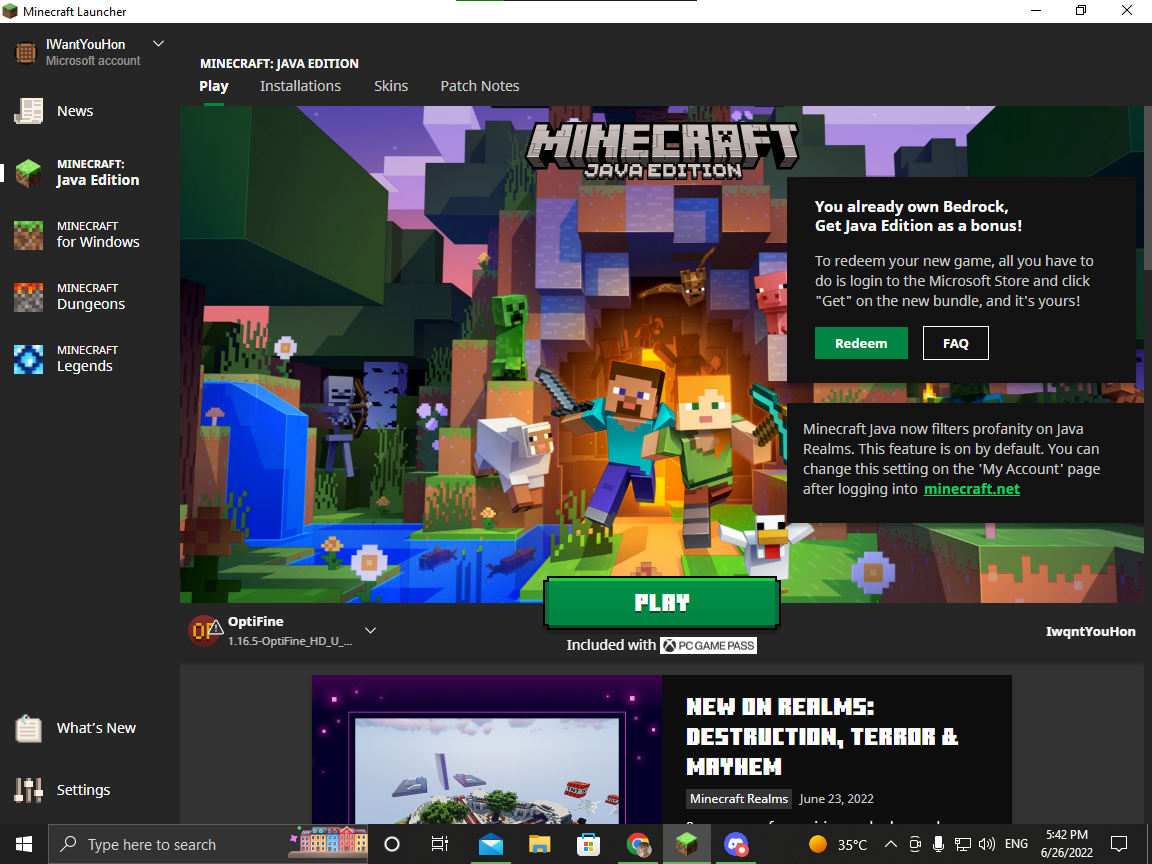Viewport: 1152px width, 864px height.
Task: Open Minecraft for Windows sidebar icon
Action: [x=28, y=234]
